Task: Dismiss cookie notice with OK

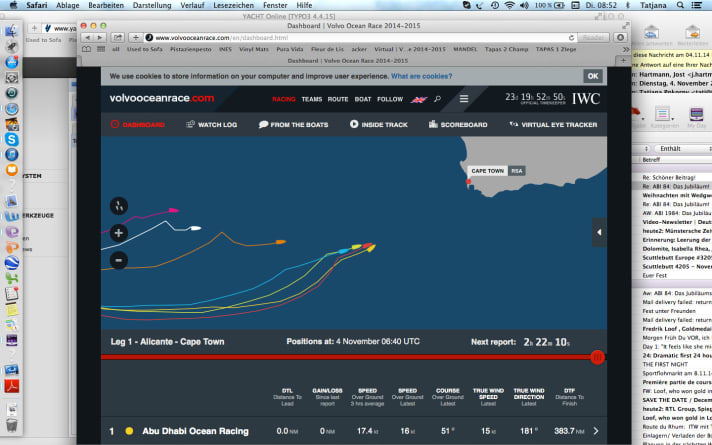Action: [x=593, y=76]
